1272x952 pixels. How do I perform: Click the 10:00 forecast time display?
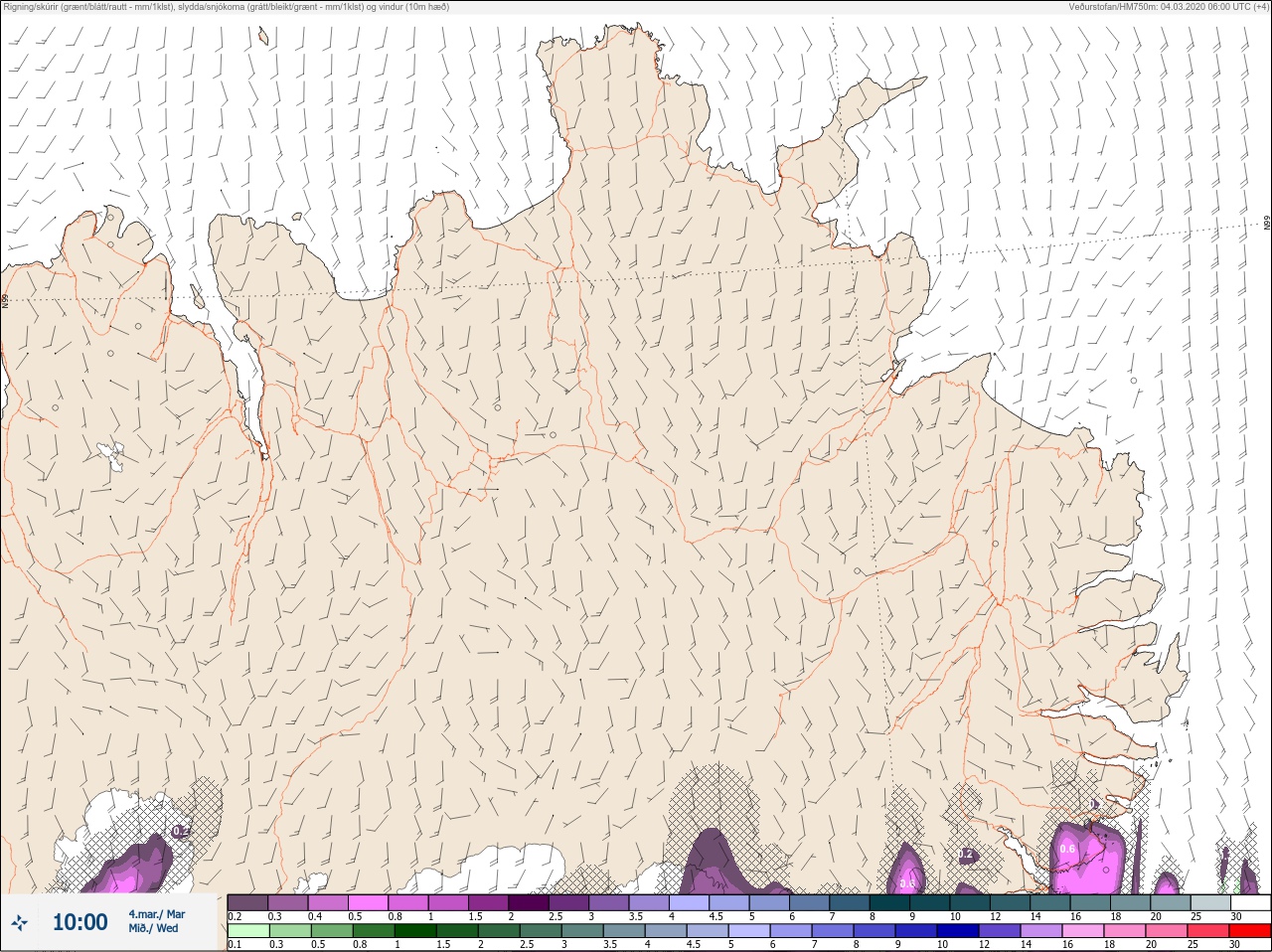79,922
